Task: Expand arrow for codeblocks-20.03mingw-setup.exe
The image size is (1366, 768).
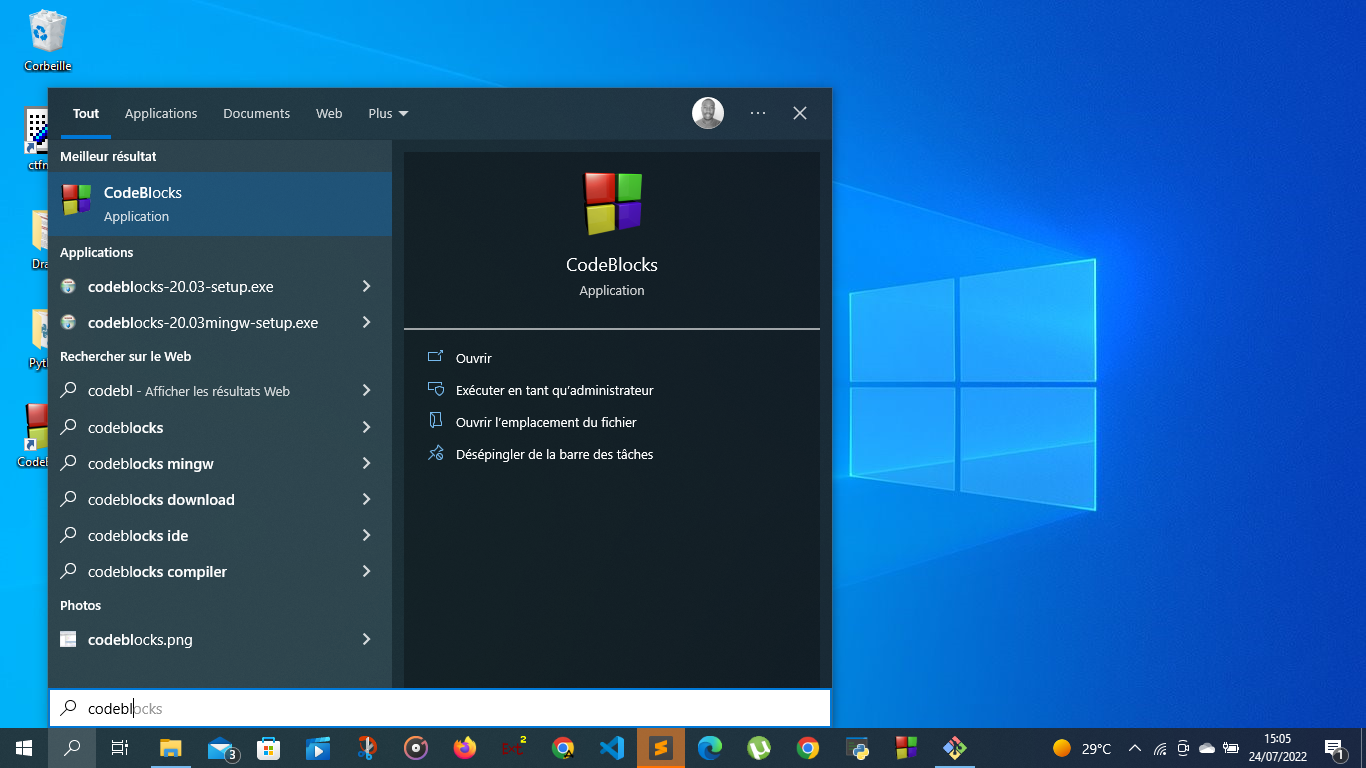Action: tap(366, 322)
